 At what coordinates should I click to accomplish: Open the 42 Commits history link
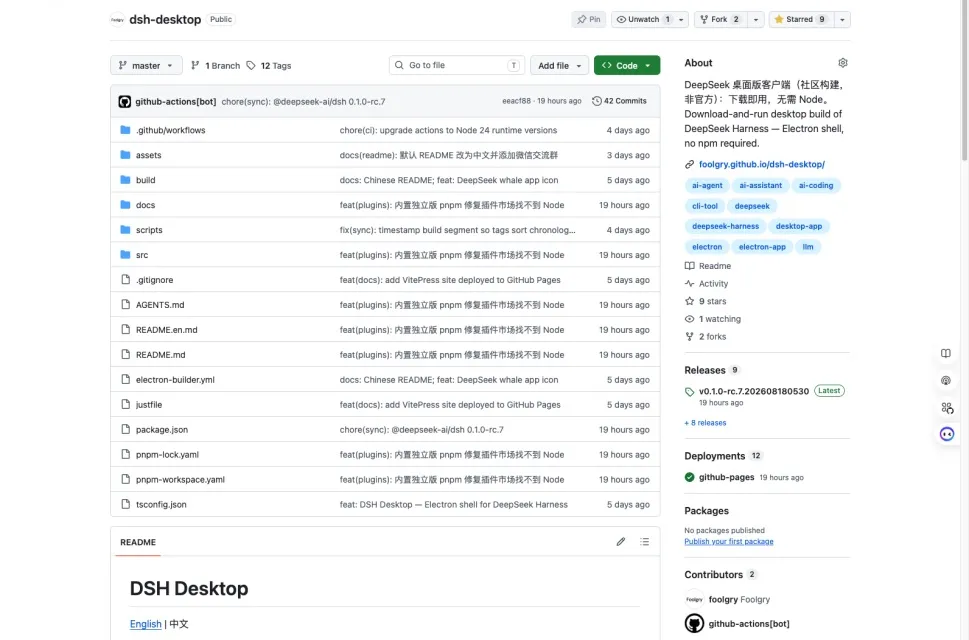tap(619, 101)
